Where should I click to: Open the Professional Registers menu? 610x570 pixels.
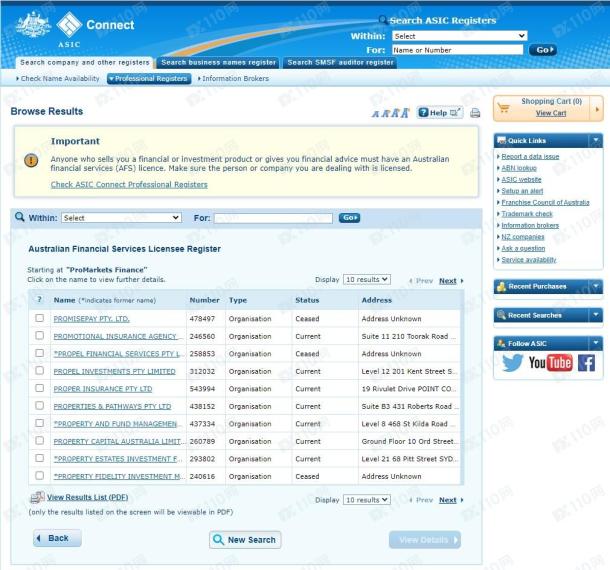tap(149, 79)
